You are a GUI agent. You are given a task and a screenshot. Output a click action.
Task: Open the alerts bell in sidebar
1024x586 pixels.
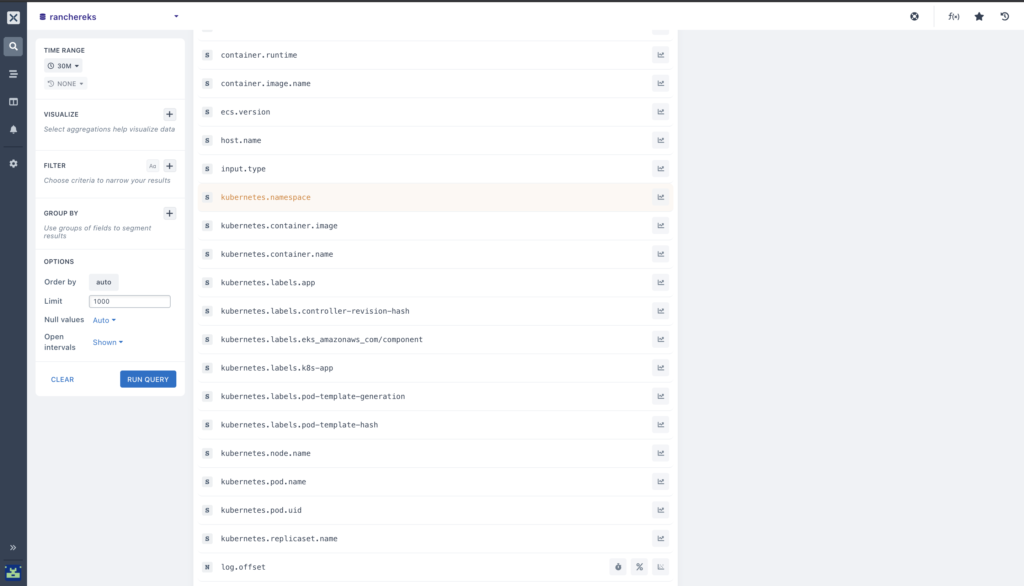pyautogui.click(x=13, y=129)
